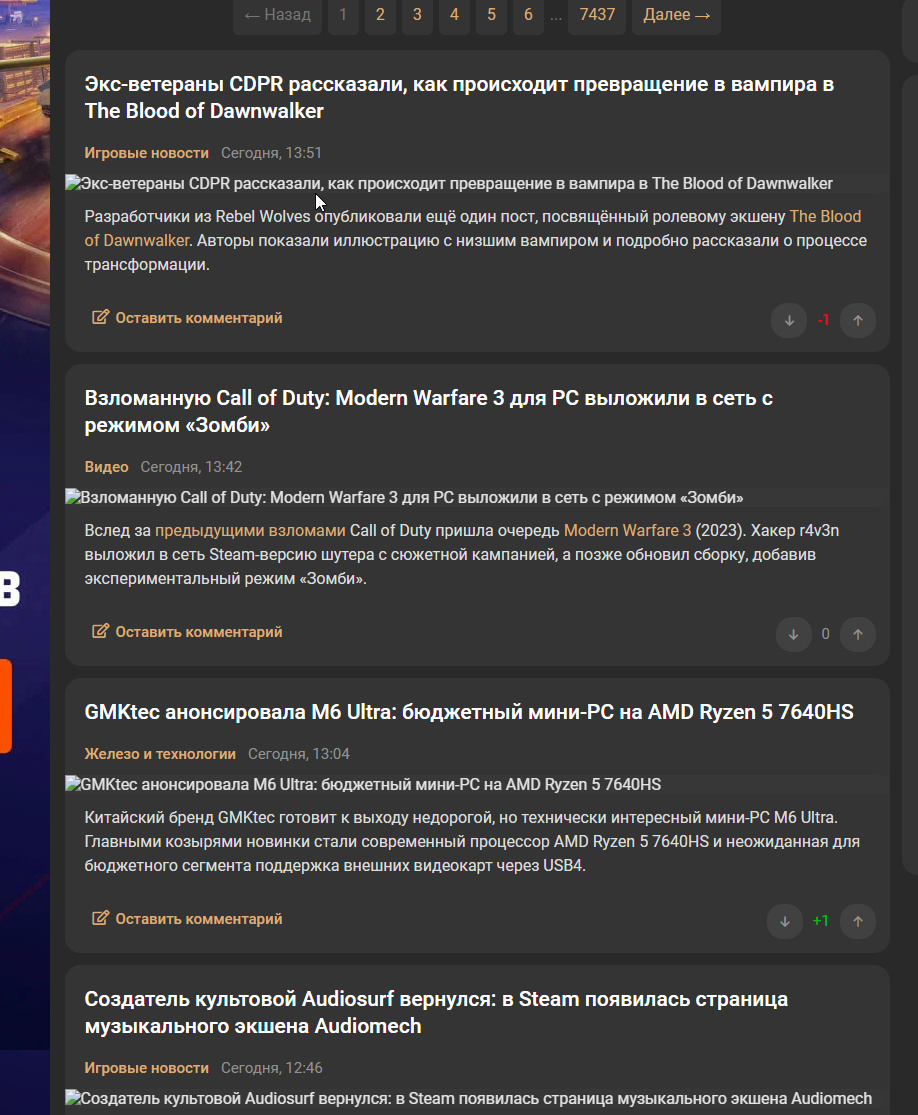The height and width of the screenshot is (1115, 918).
Task: Downvote the Modern Warfare 3 article
Action: (x=794, y=634)
